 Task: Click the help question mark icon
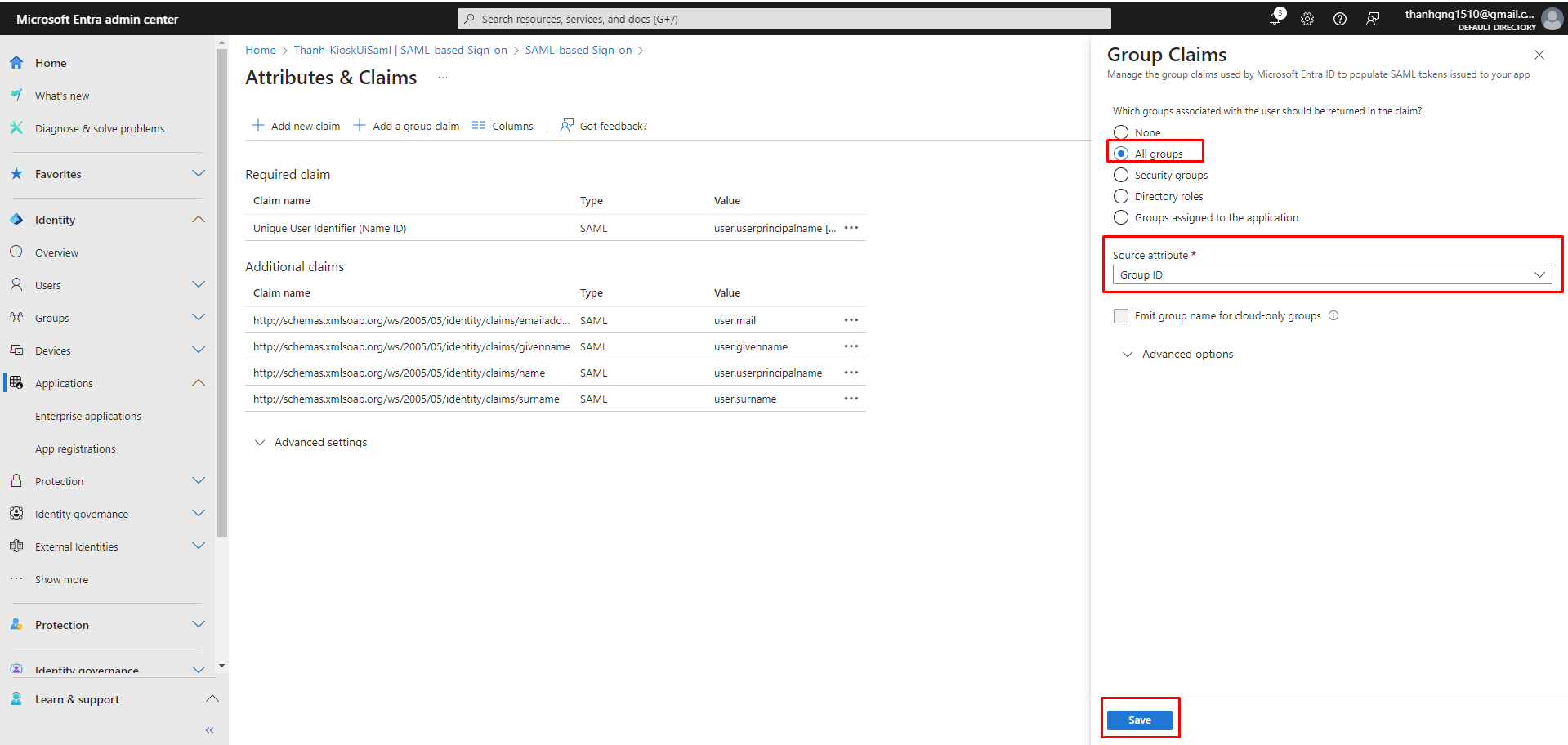coord(1340,19)
